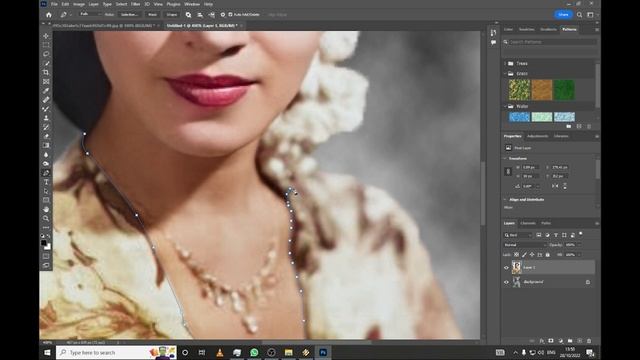Collapse the Transform section

point(505,158)
